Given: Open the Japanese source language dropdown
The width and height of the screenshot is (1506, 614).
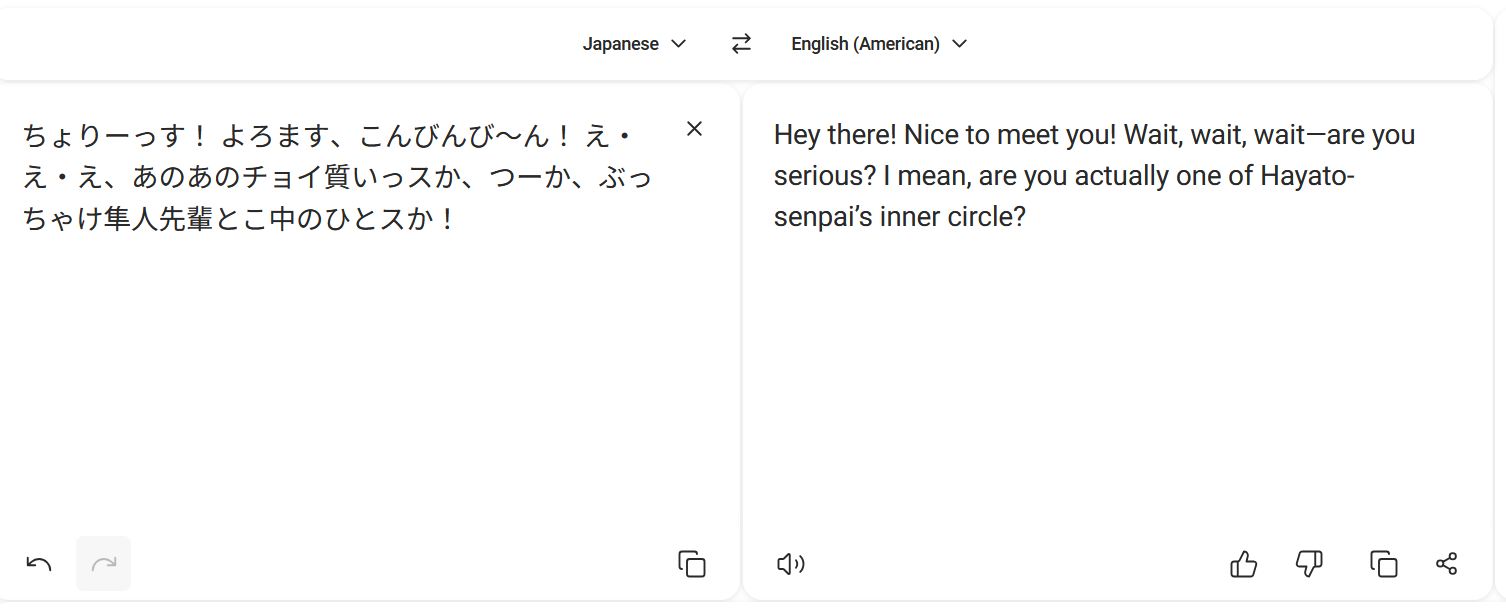Looking at the screenshot, I should point(635,44).
